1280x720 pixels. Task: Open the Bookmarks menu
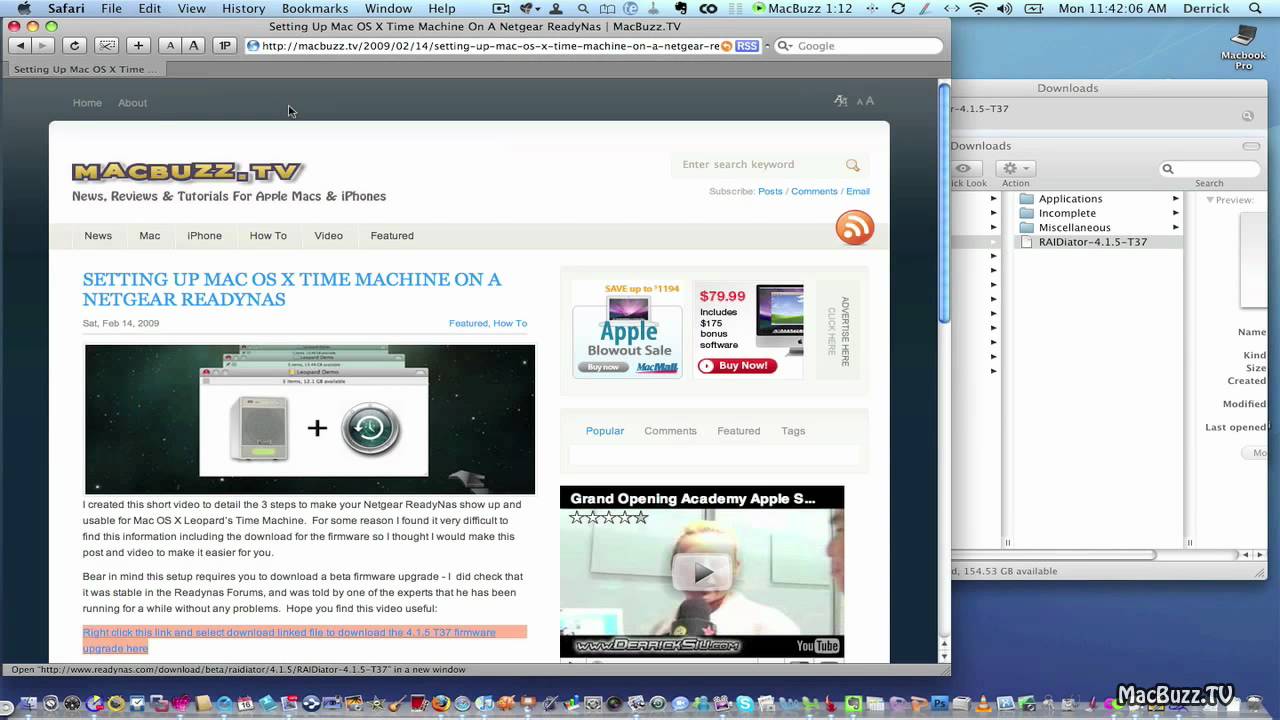(315, 8)
